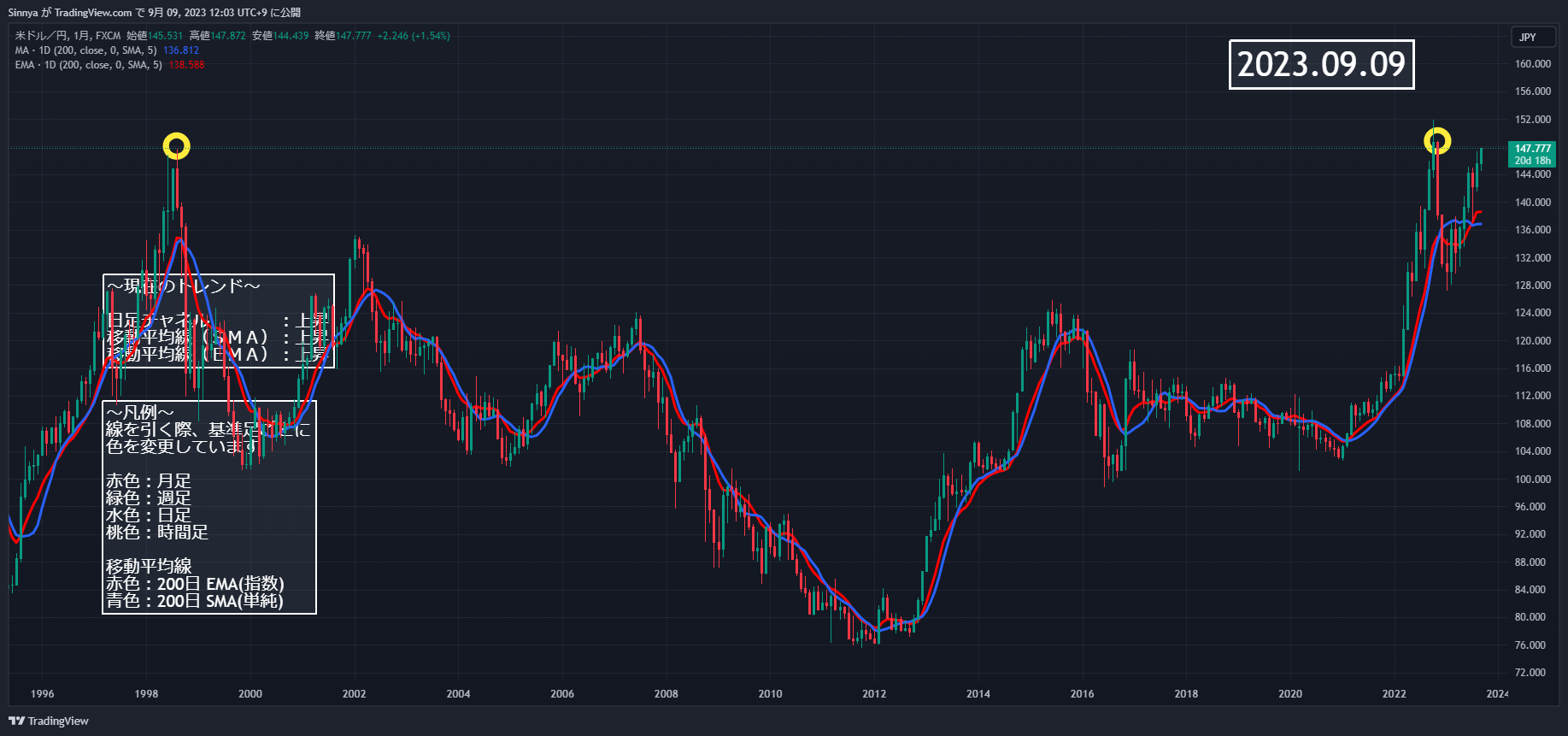
Task: Select the EMA 1D (200, close) indicator legend
Action: click(x=89, y=65)
